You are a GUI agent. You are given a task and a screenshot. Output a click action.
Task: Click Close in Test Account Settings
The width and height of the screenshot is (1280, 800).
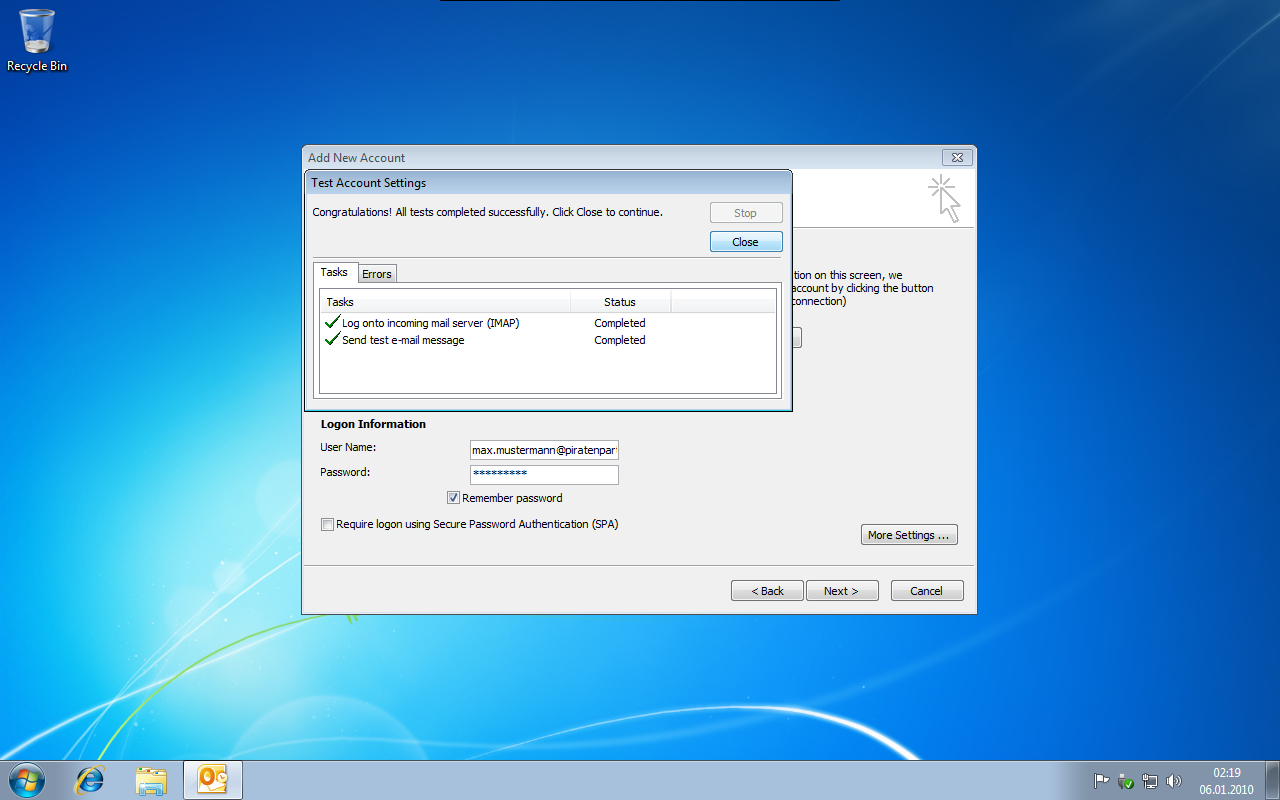[x=745, y=242]
